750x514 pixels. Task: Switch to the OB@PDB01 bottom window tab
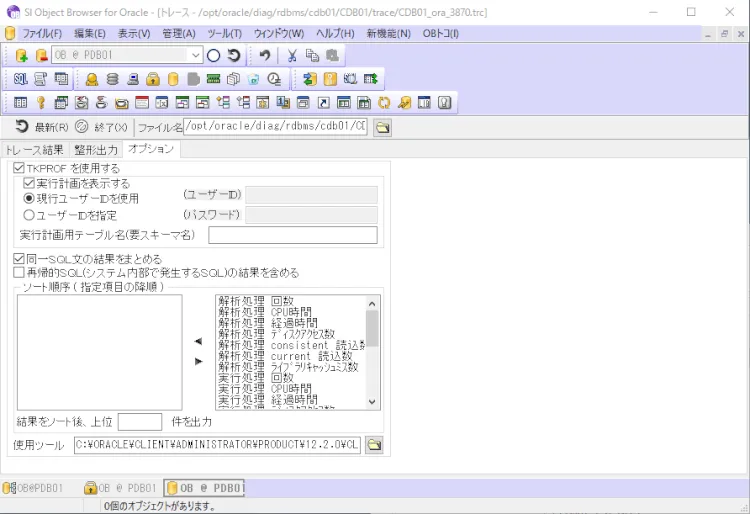point(33,488)
